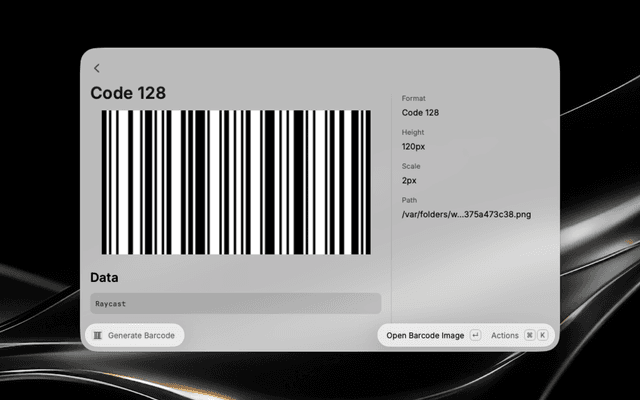Click the K shortcut key hint

coord(542,336)
